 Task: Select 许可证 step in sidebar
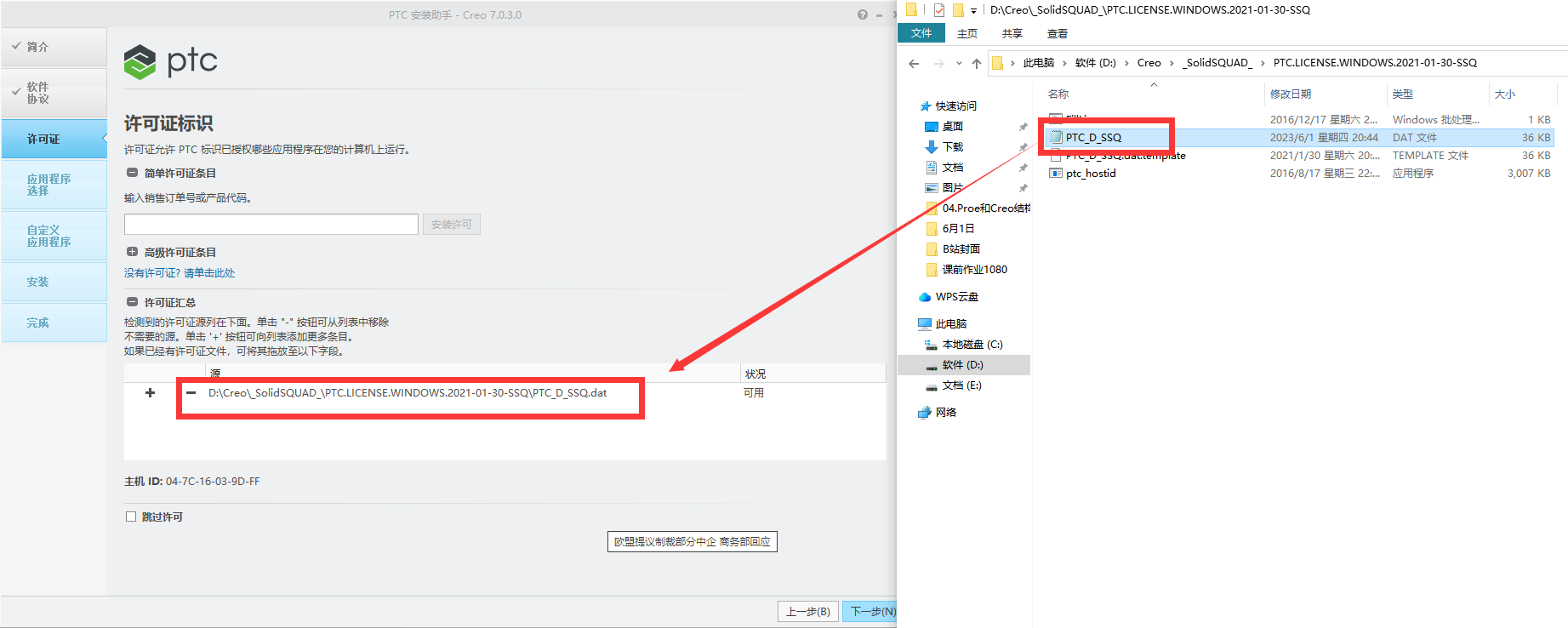click(54, 139)
